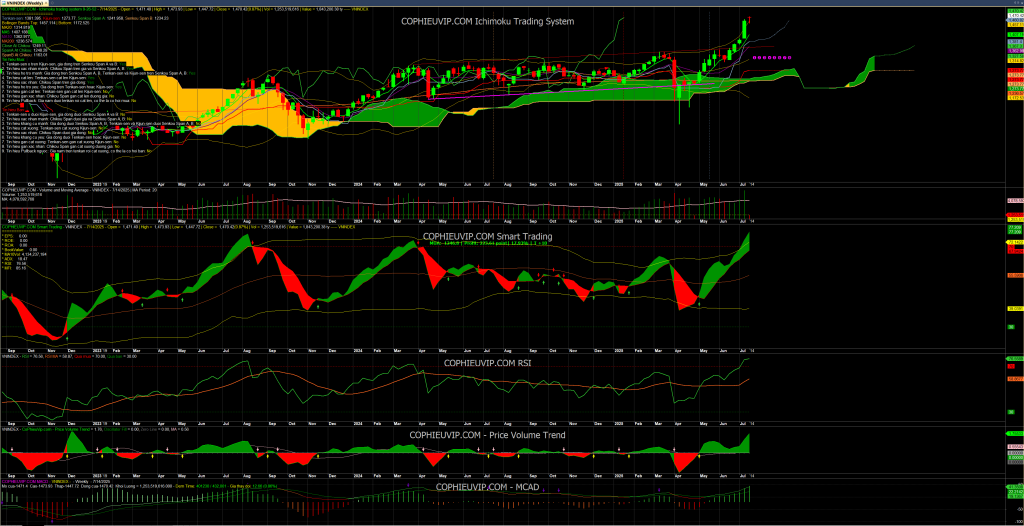Click the magenta dotted marker beside the latest candles
This screenshot has height=526, width=1024.
[x=772, y=58]
